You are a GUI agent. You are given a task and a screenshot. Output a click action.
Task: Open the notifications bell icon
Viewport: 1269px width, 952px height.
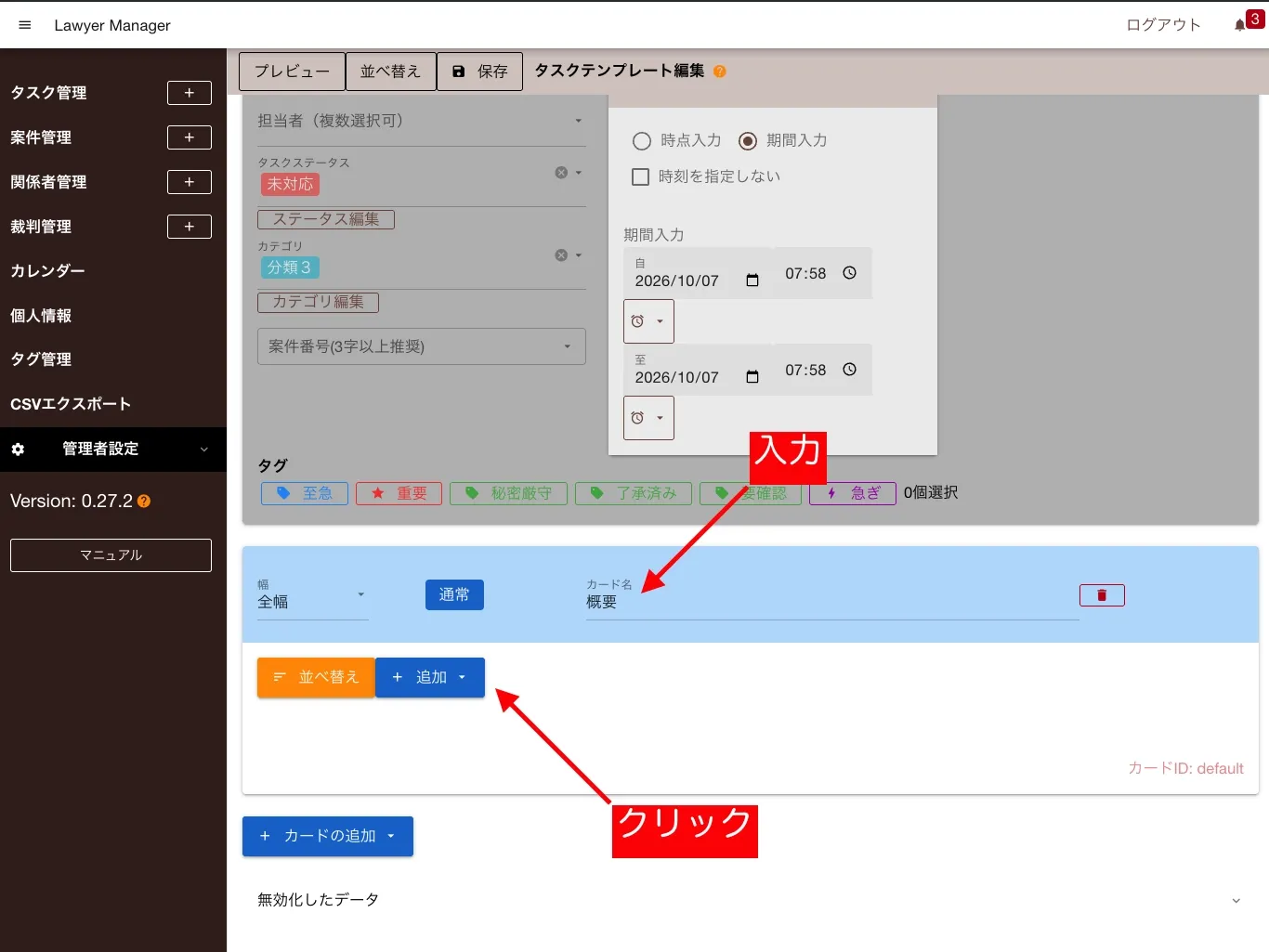(1240, 25)
